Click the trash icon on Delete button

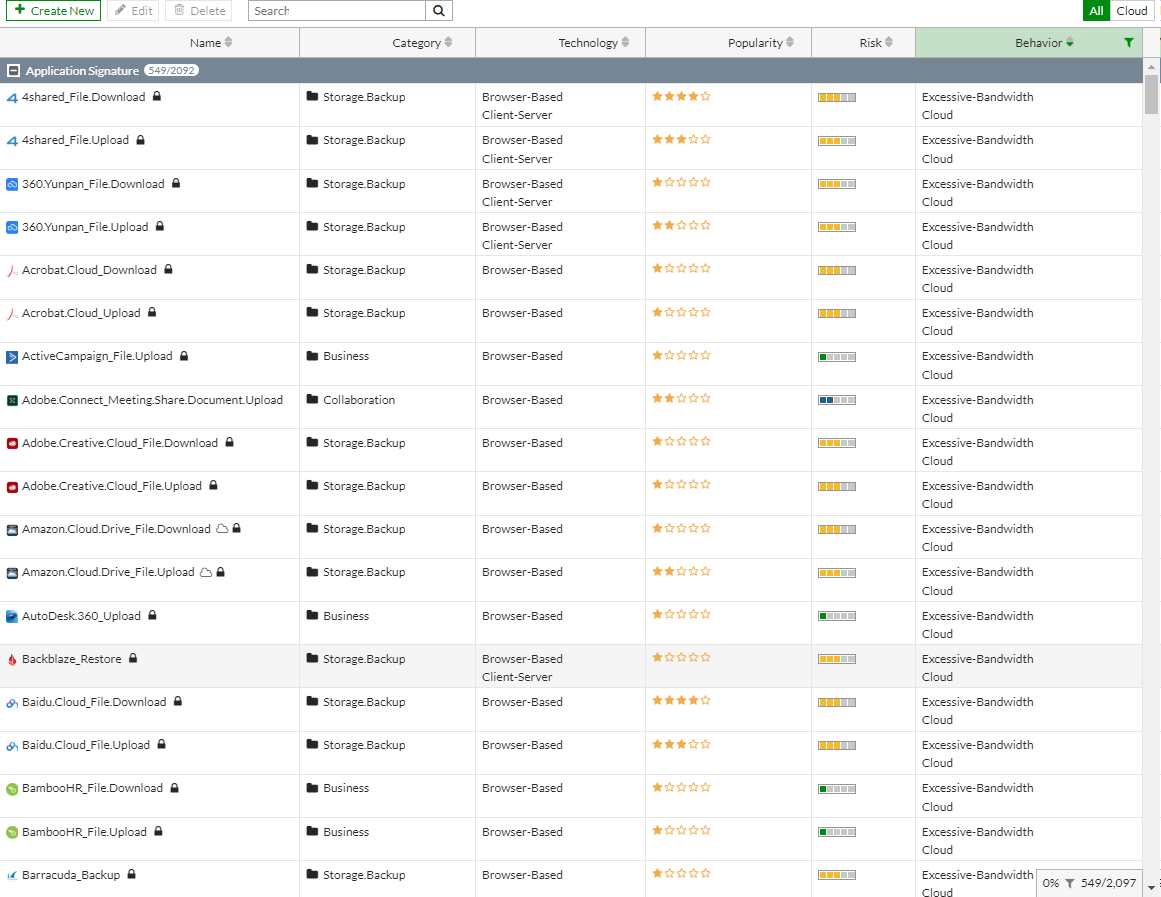[179, 10]
